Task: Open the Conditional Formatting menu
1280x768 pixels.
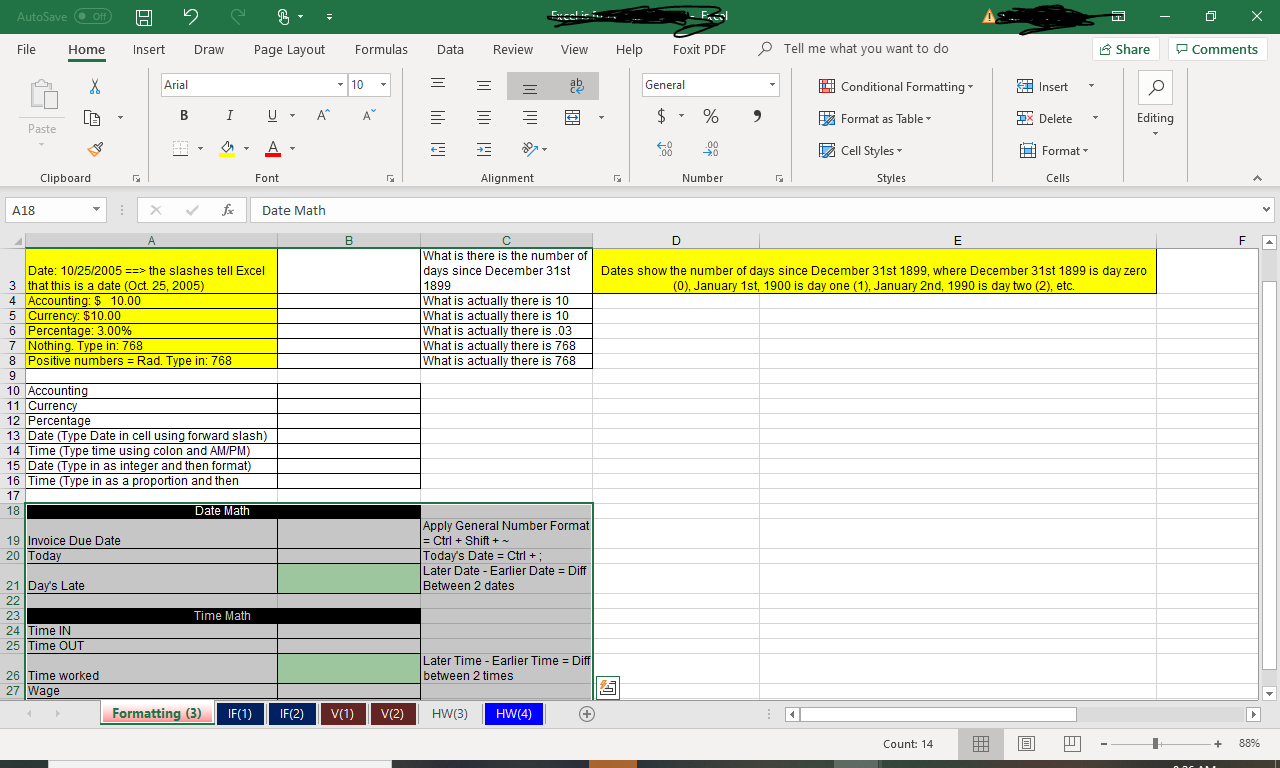Action: (x=895, y=86)
